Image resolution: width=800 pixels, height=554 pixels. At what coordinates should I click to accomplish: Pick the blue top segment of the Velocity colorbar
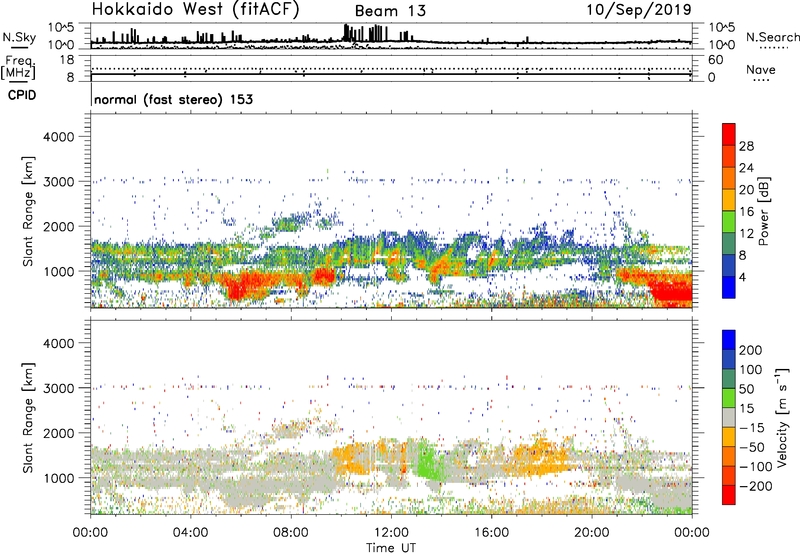pyautogui.click(x=729, y=340)
